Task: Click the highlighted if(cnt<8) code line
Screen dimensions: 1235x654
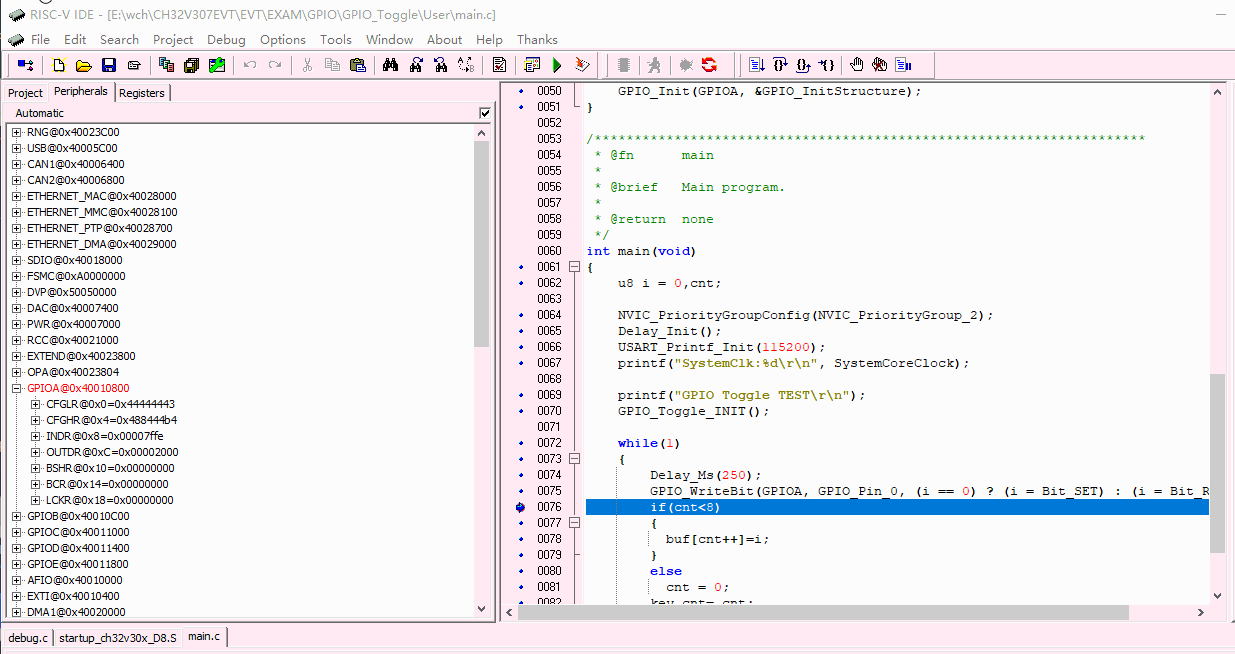Action: (897, 507)
